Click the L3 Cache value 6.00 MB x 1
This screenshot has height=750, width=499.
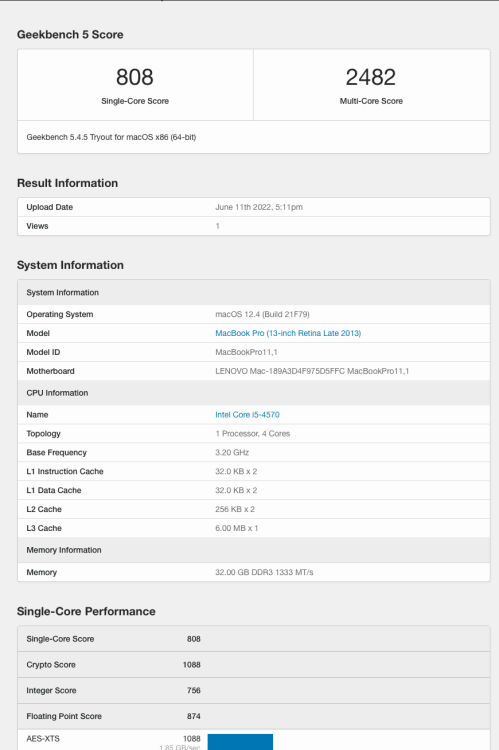pos(237,528)
